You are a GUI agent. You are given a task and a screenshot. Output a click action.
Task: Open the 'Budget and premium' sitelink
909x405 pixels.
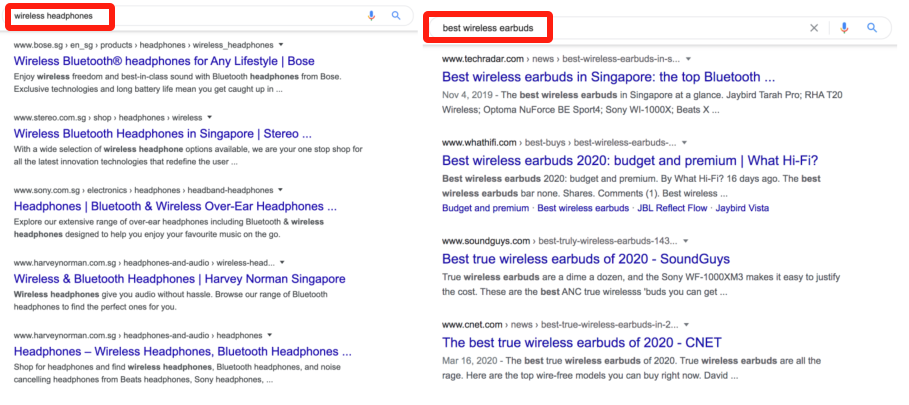[485, 208]
